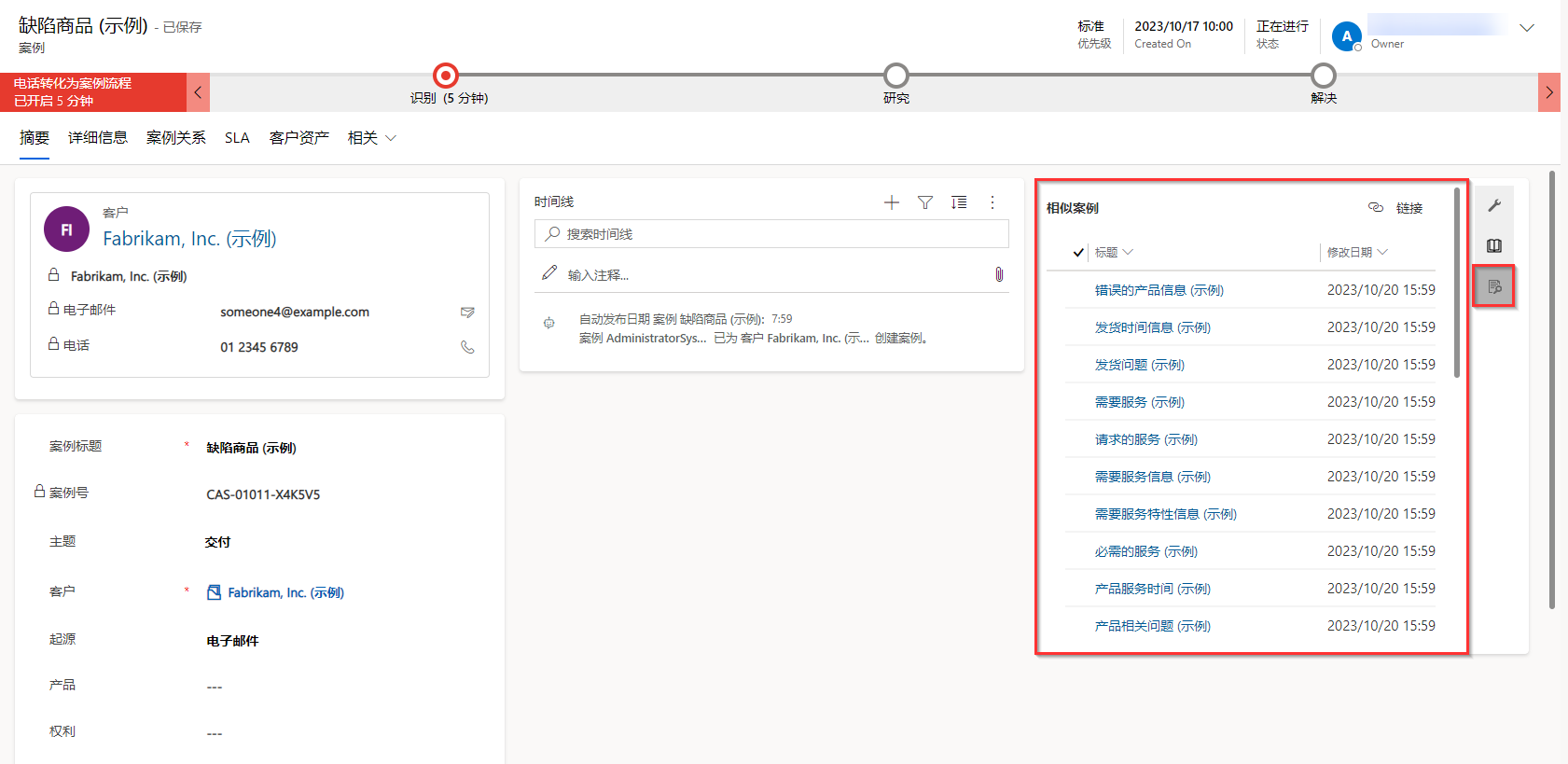The height and width of the screenshot is (764, 1568).
Task: Open the timeline filter funnel icon
Action: tap(925, 202)
